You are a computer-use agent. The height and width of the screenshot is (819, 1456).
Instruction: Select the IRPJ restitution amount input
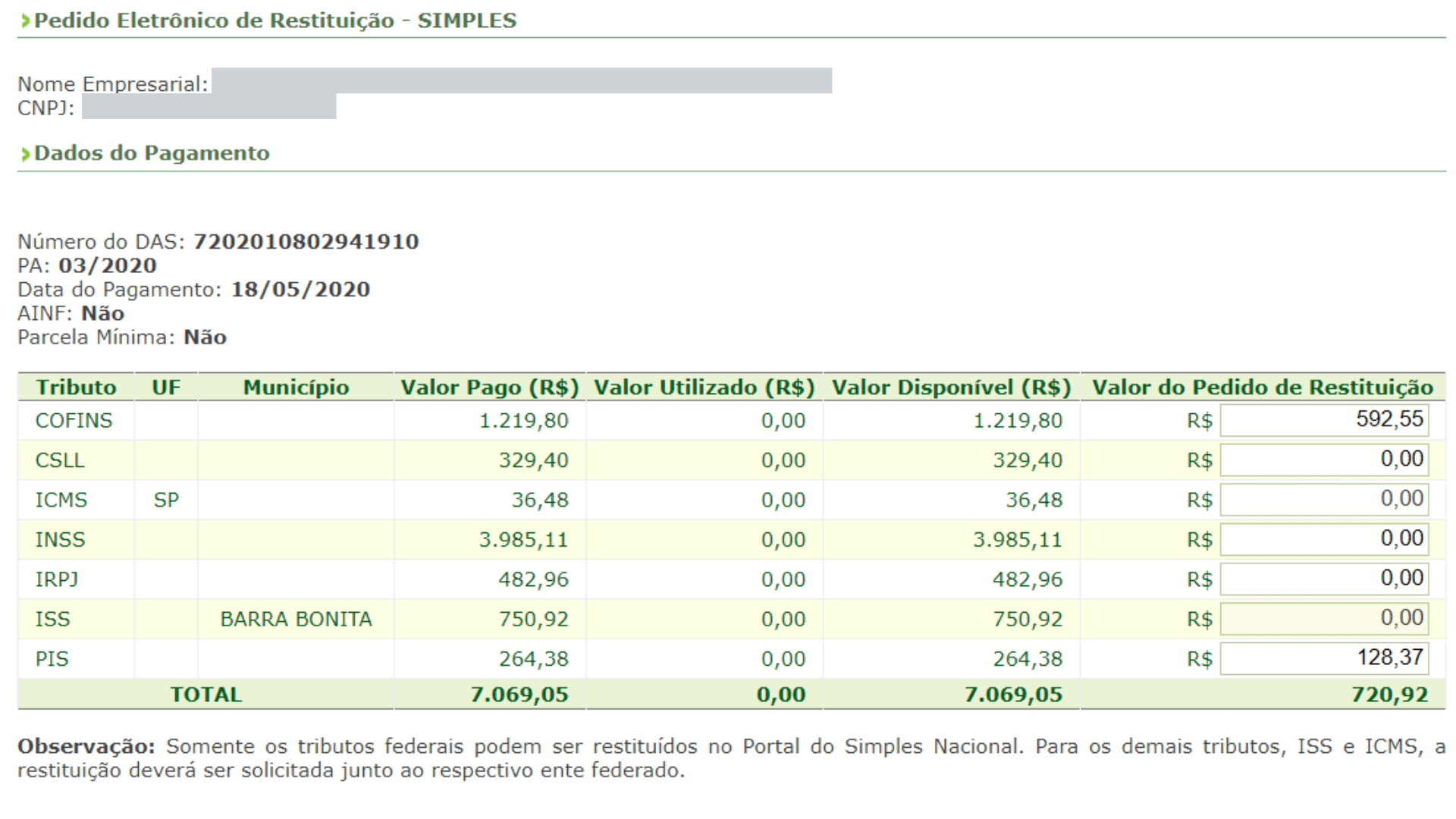pyautogui.click(x=1323, y=578)
